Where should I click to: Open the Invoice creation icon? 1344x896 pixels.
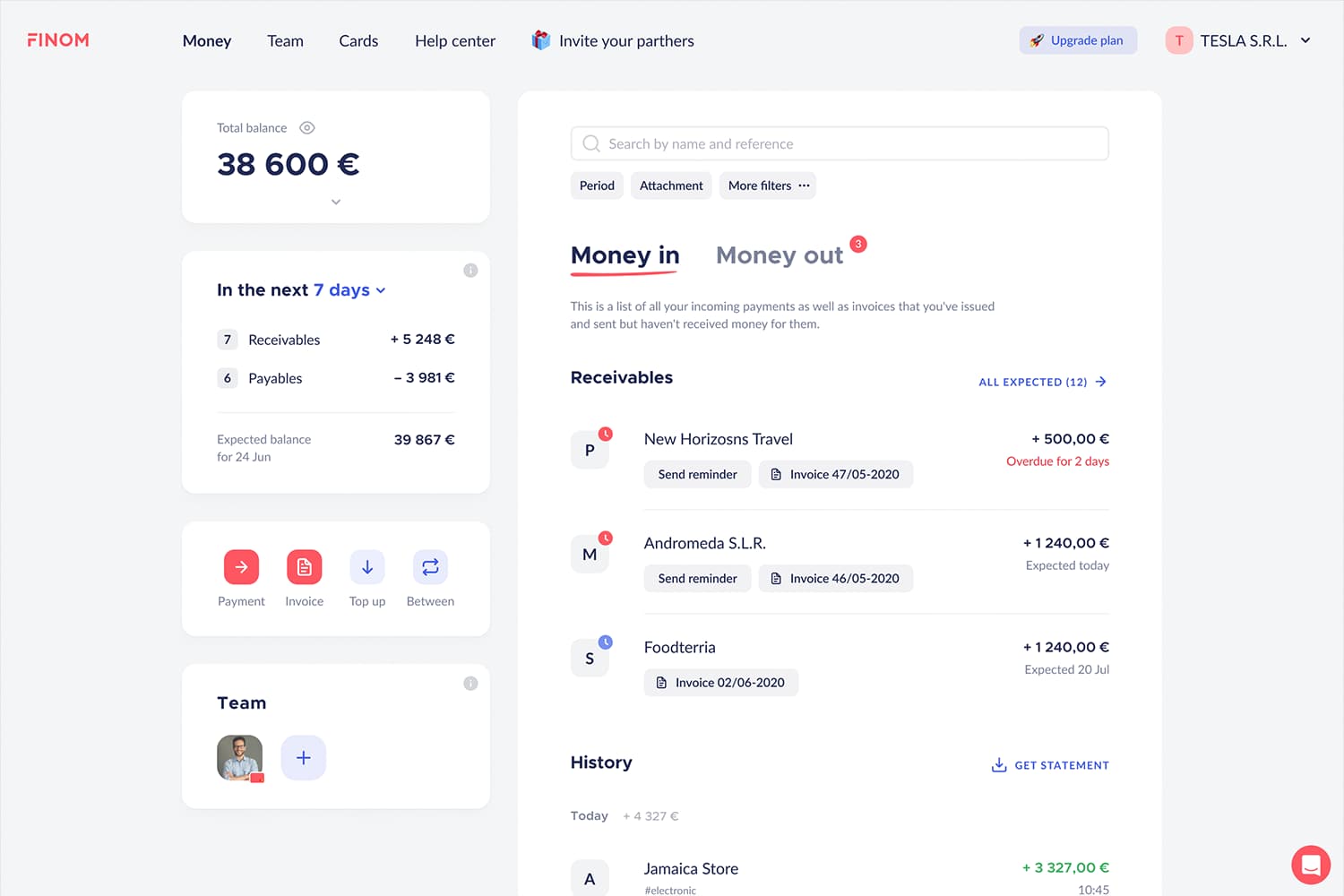click(x=304, y=566)
